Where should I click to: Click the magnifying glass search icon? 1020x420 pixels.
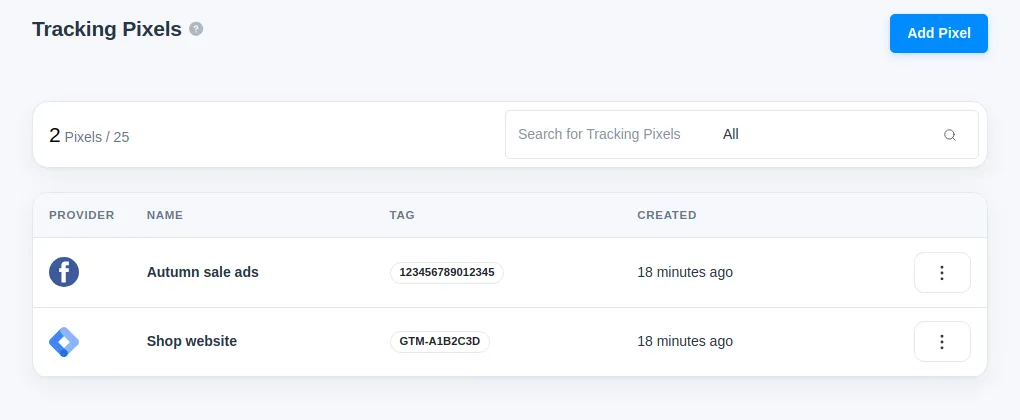950,135
